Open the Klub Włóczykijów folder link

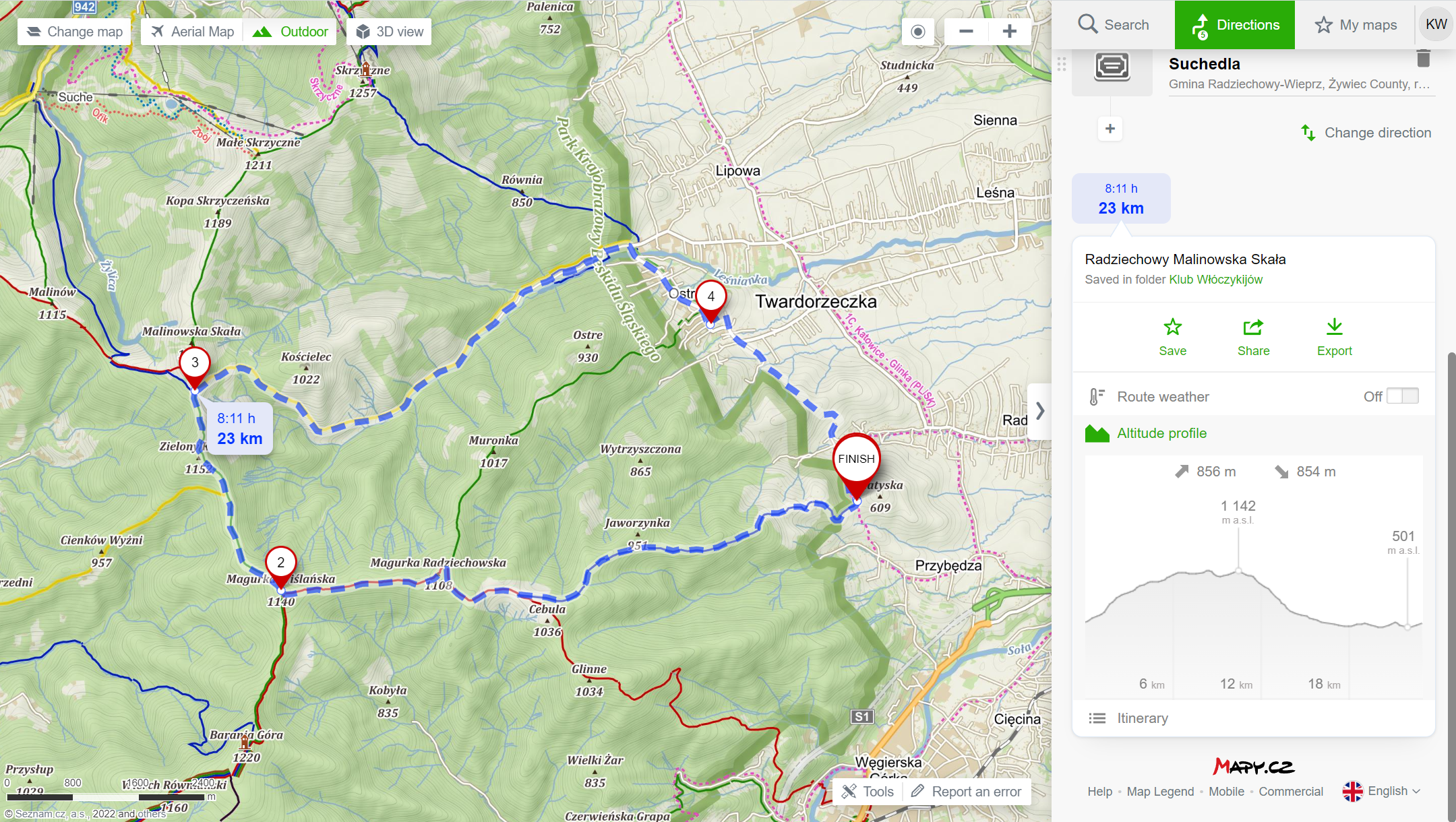1215,280
